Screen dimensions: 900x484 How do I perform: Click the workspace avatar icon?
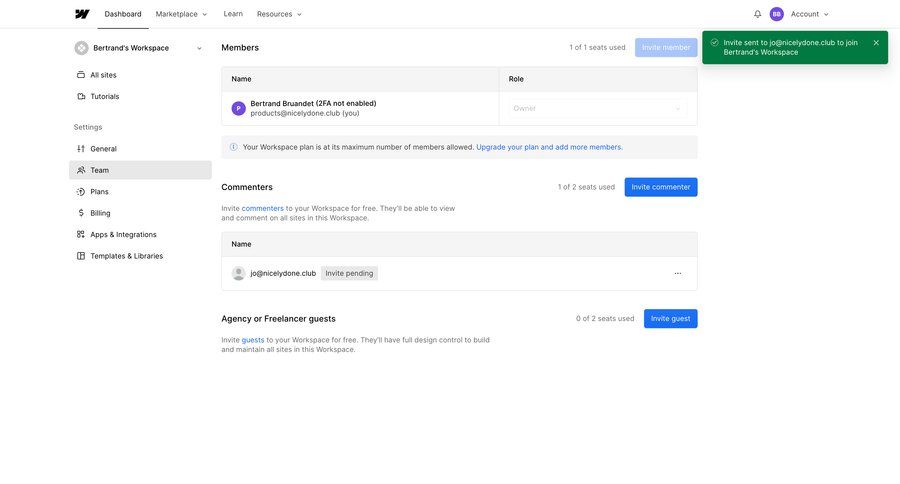(x=82, y=48)
